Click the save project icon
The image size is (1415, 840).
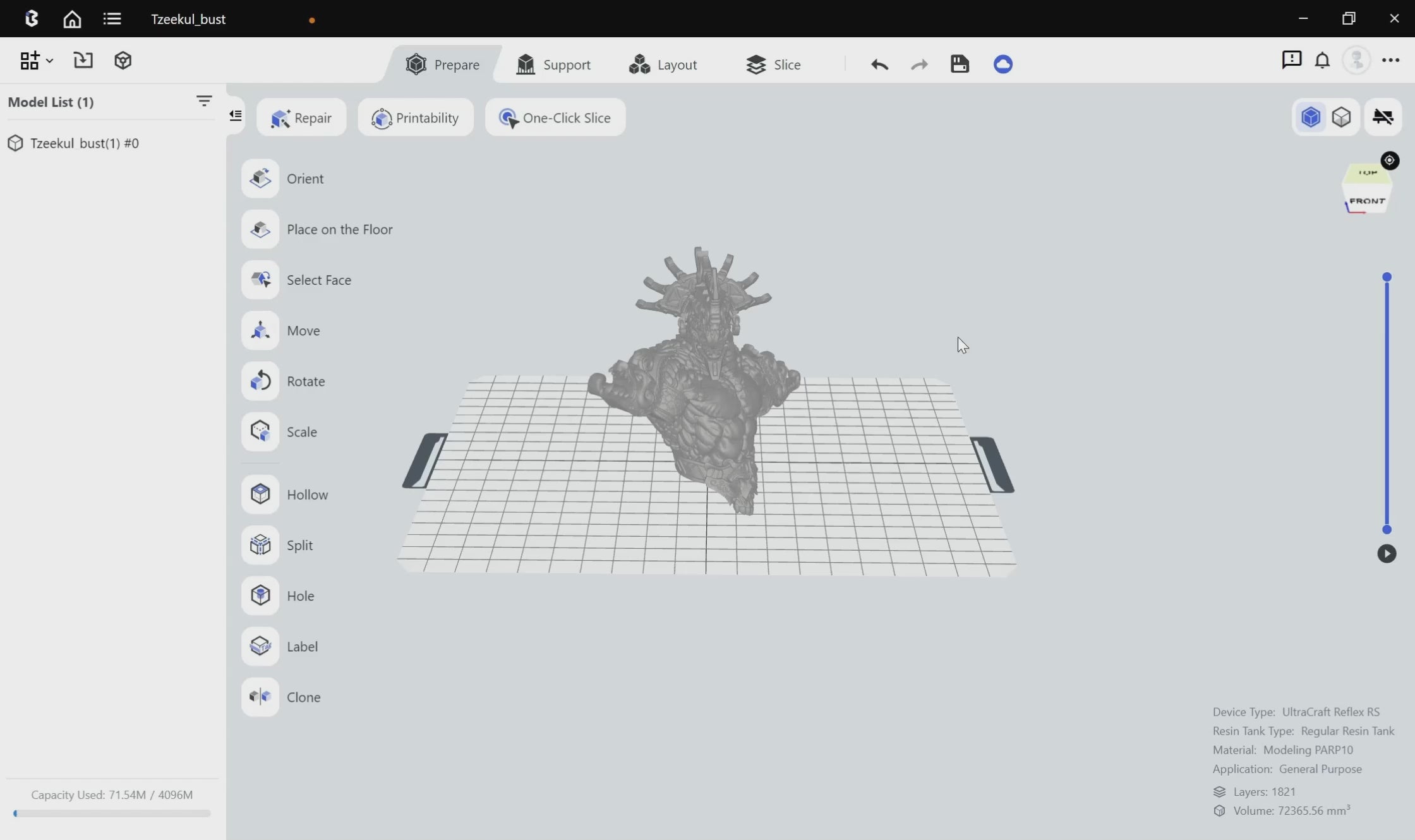click(x=960, y=64)
